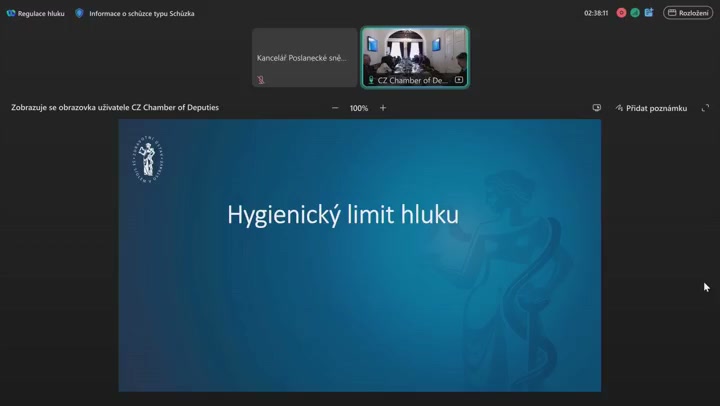Click the red recording indicator icon
720x406 pixels.
click(x=621, y=13)
